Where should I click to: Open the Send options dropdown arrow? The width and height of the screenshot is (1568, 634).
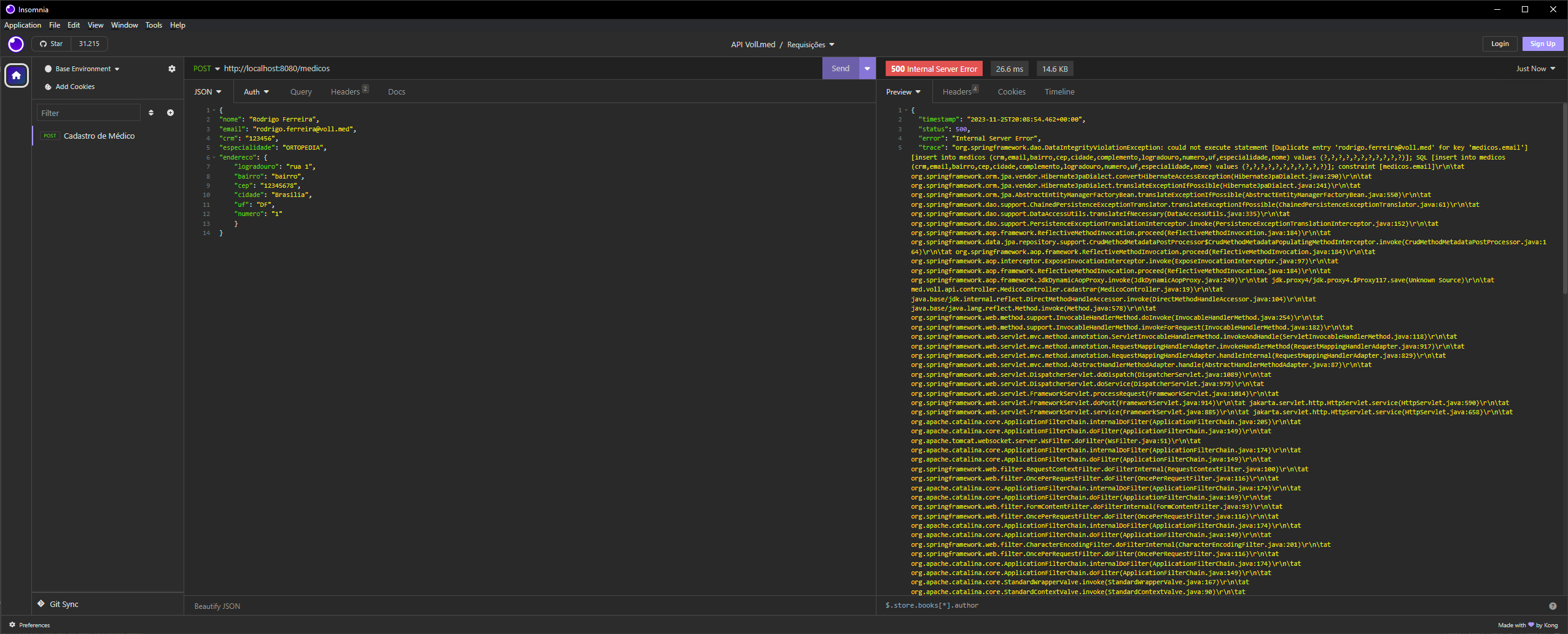867,69
